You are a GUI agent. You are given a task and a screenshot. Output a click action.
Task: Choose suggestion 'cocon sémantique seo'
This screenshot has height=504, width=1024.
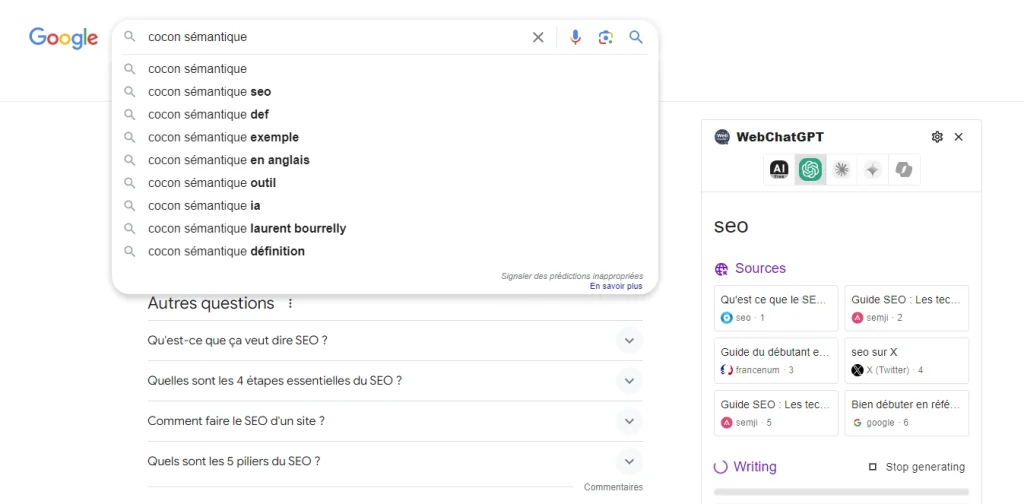[x=385, y=91]
